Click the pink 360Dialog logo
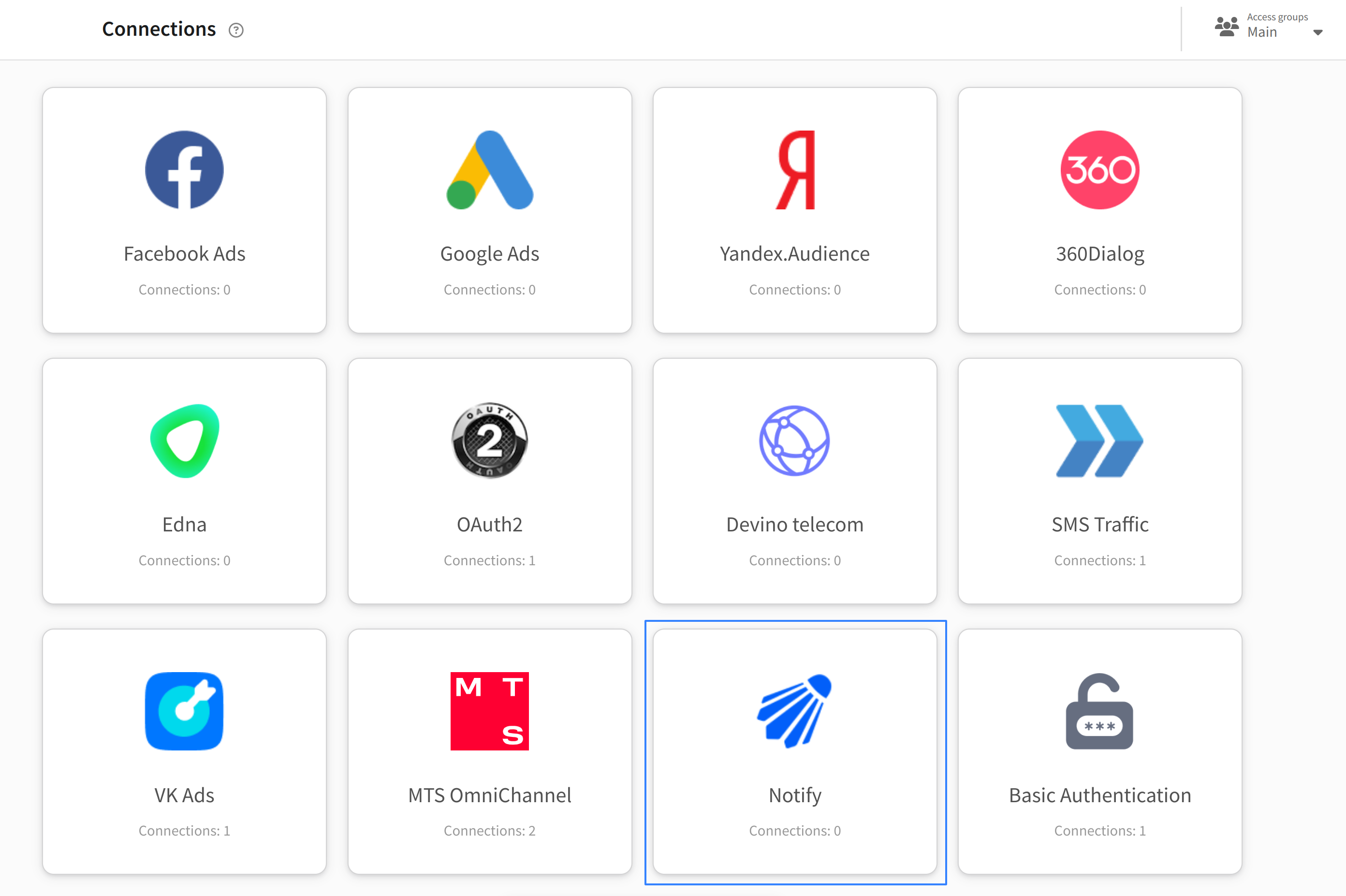The height and width of the screenshot is (896, 1346). click(1100, 170)
